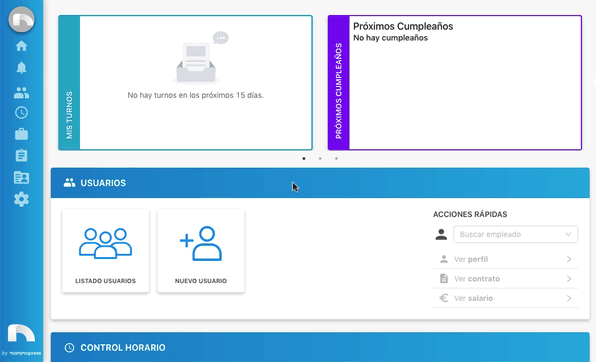Click the round profile logo avatar at top
The height and width of the screenshot is (362, 596).
[21, 19]
